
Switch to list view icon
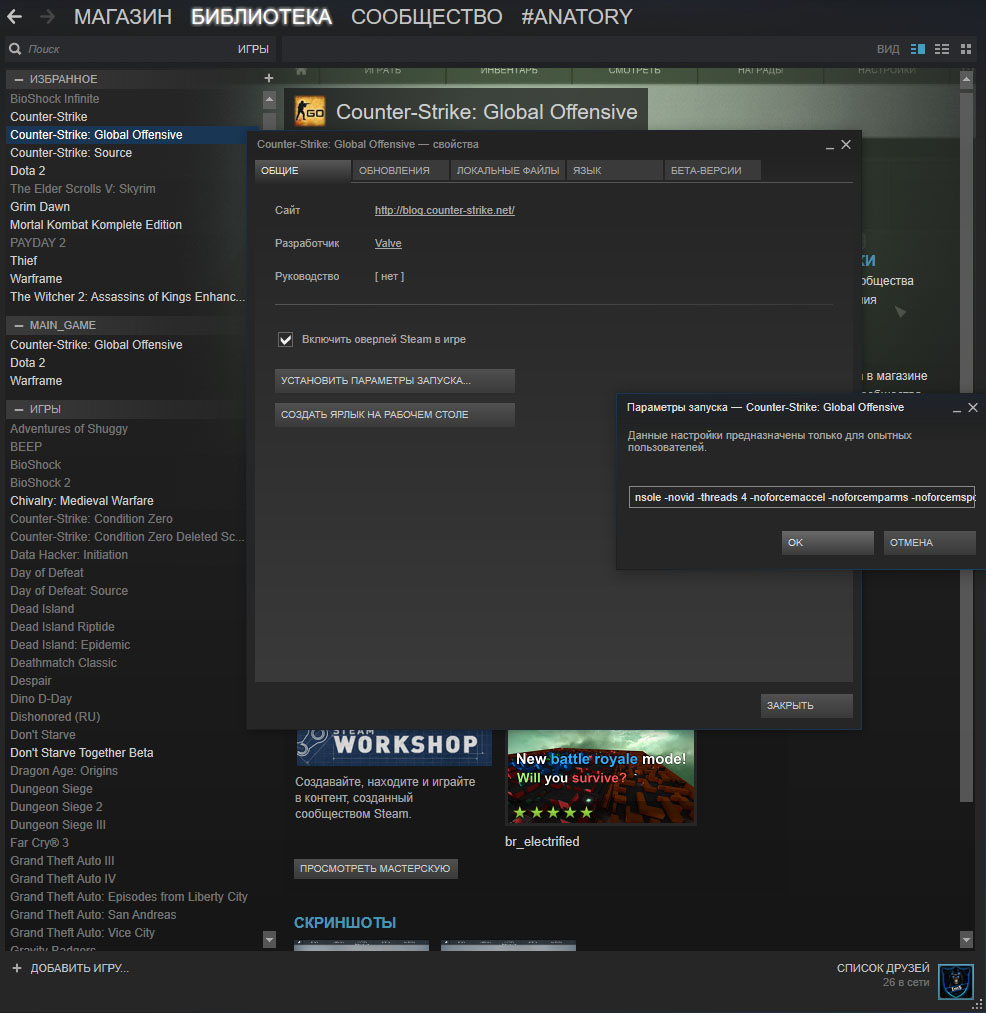click(942, 49)
